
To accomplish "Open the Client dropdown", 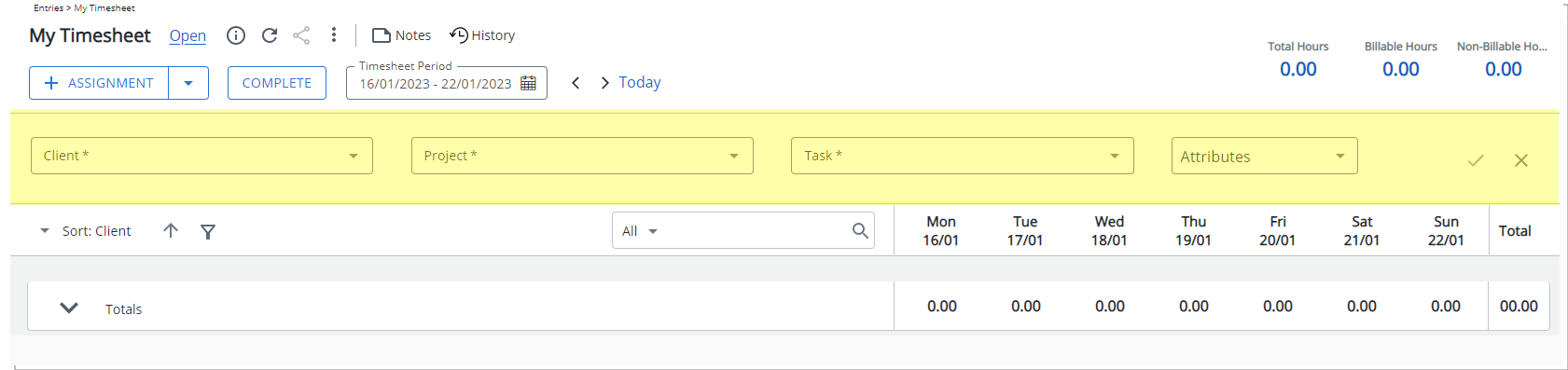I will click(201, 156).
